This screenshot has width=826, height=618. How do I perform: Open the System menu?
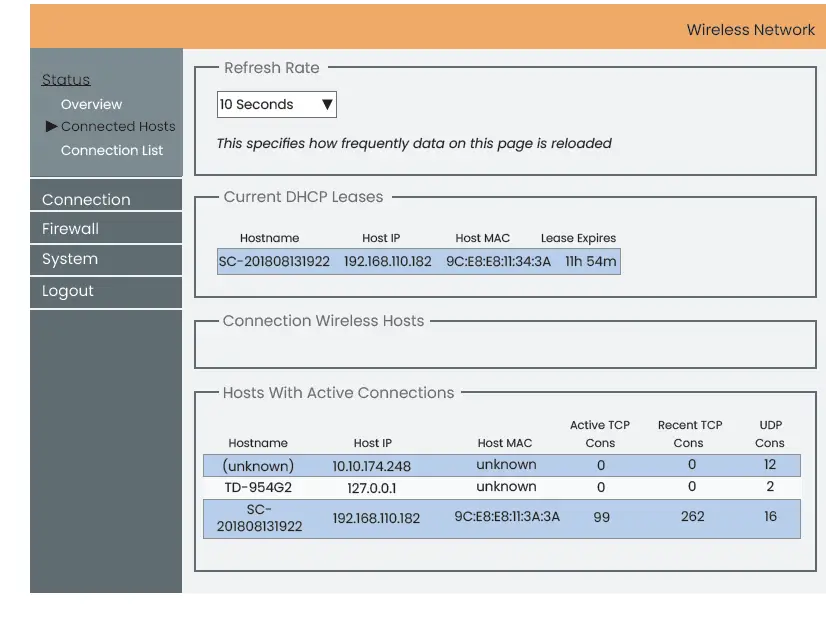[x=70, y=259]
